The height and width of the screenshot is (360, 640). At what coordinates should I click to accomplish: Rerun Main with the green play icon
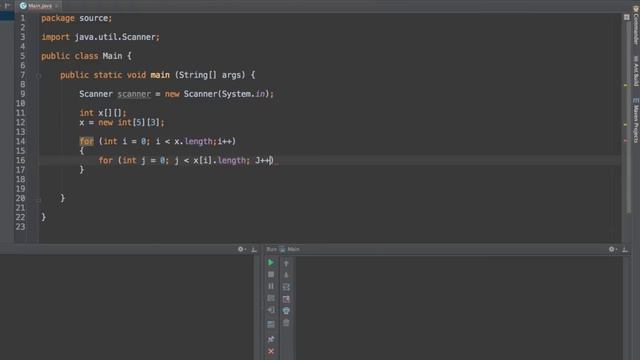[271, 262]
